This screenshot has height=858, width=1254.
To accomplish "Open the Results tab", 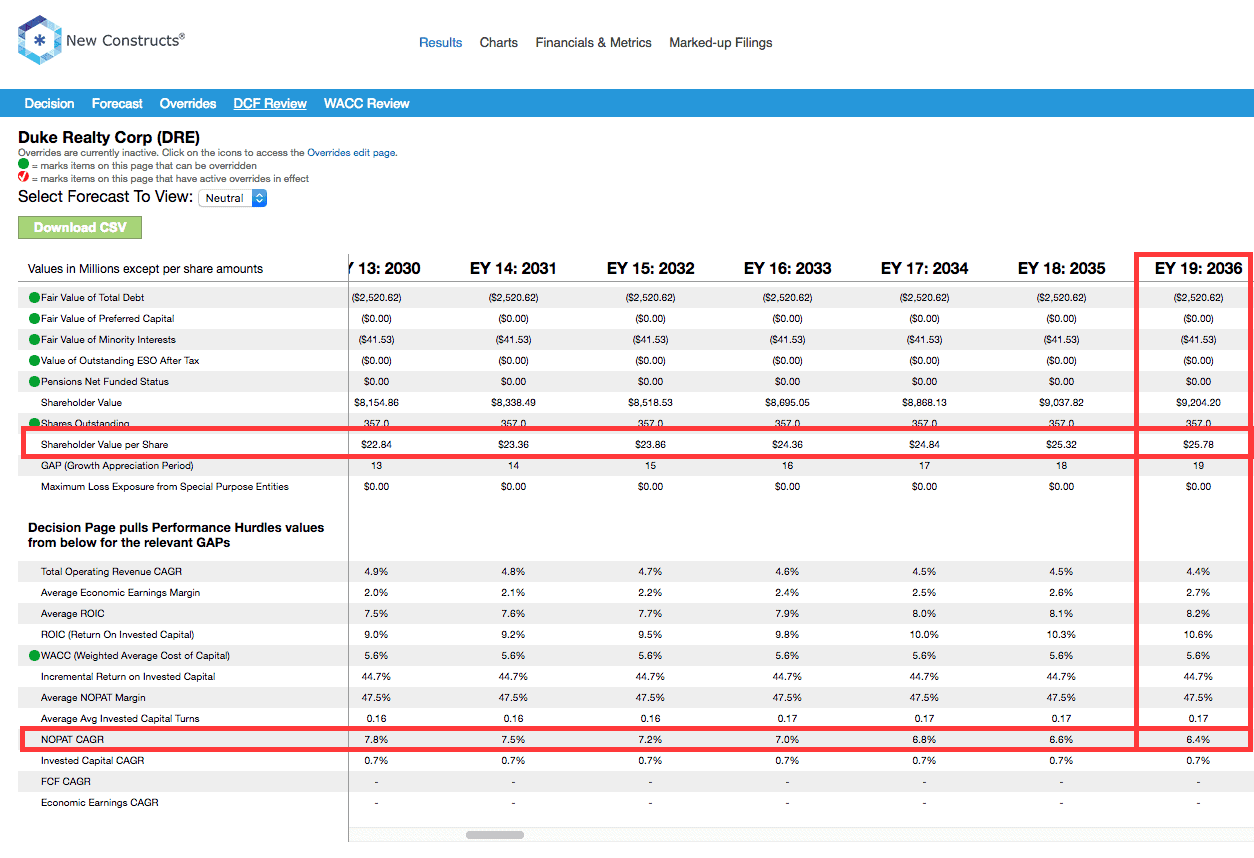I will tap(441, 43).
